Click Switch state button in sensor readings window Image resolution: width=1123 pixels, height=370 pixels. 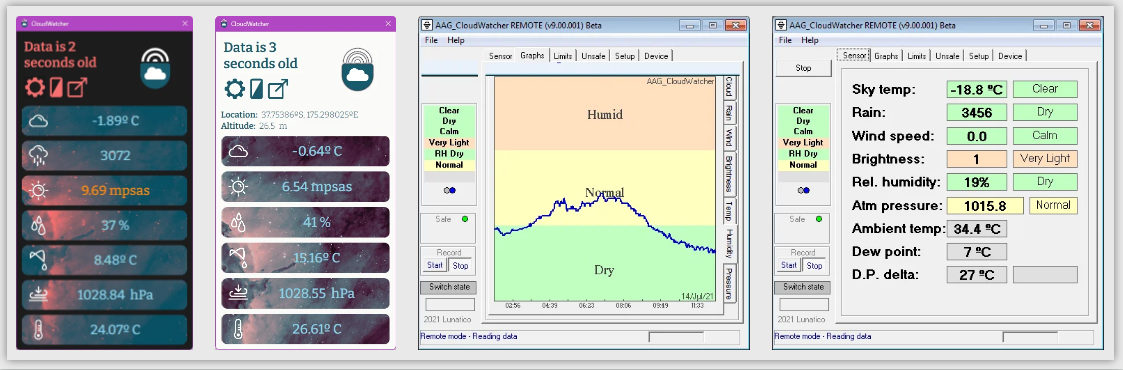pos(803,287)
